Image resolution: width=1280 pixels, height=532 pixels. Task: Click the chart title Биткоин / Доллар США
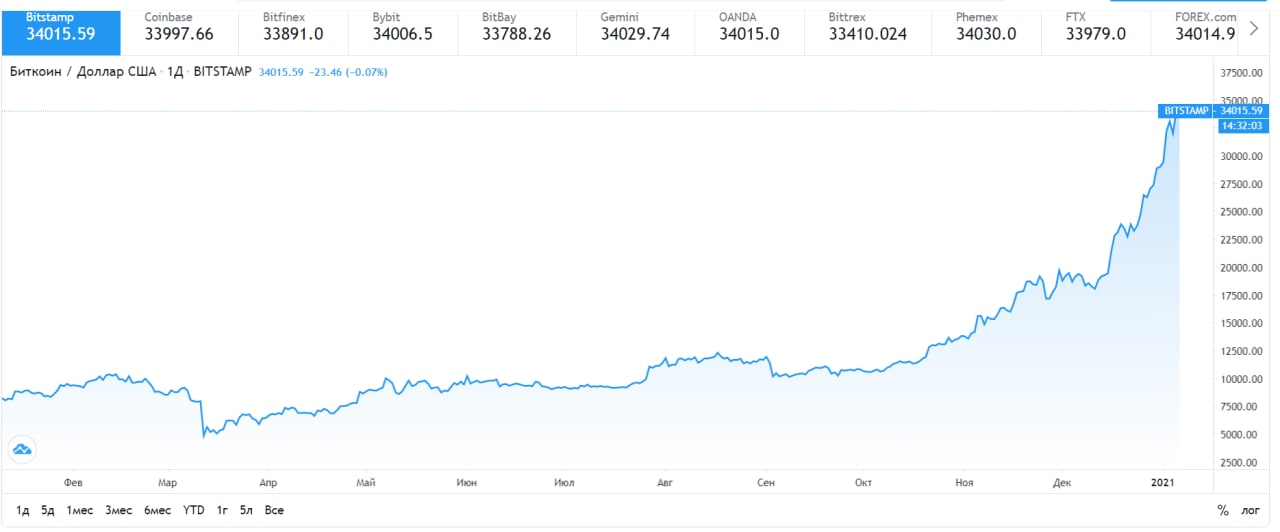point(83,72)
